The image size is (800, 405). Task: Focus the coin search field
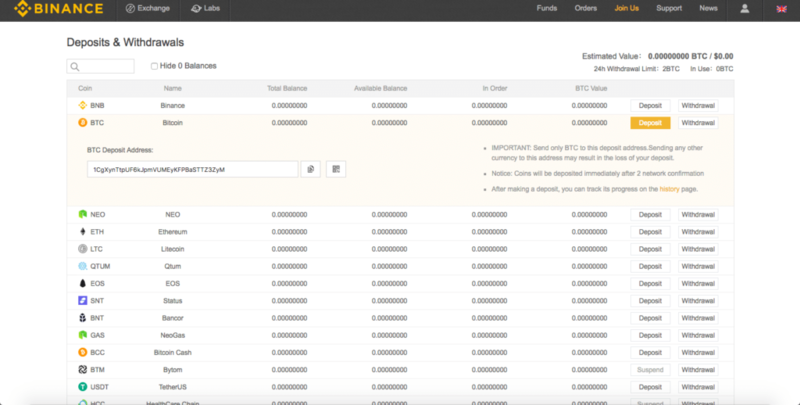(x=101, y=66)
